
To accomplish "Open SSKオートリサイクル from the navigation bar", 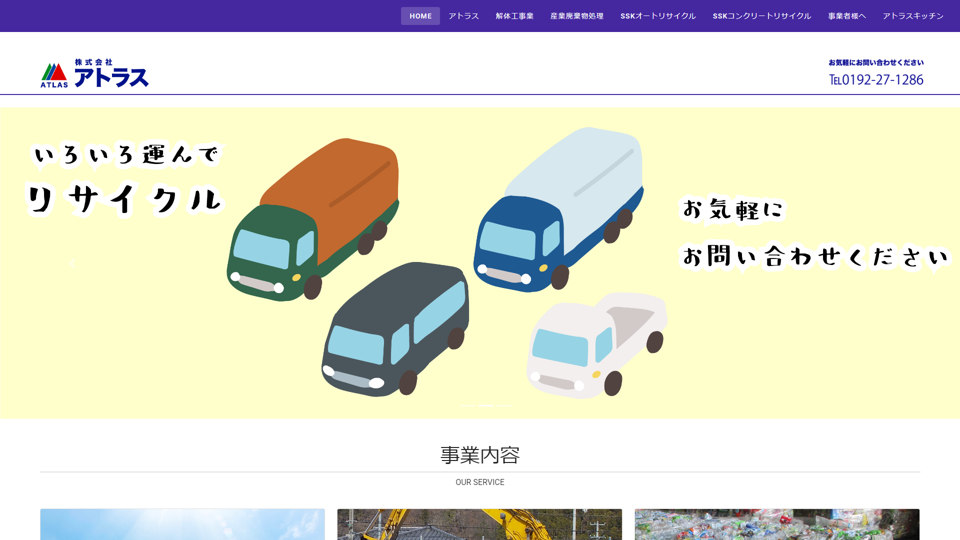I will point(657,16).
